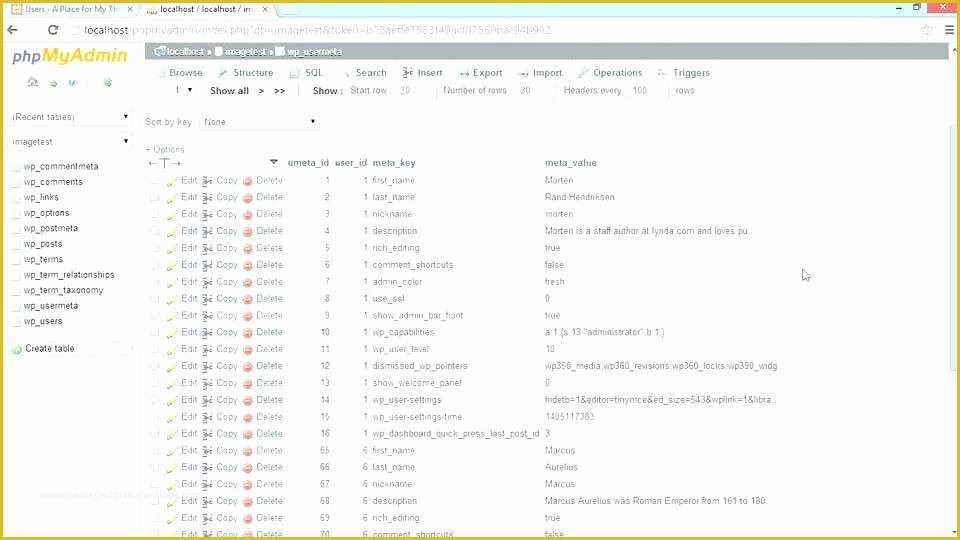This screenshot has height=540, width=960.
Task: Click the Export tab icon
Action: (464, 73)
